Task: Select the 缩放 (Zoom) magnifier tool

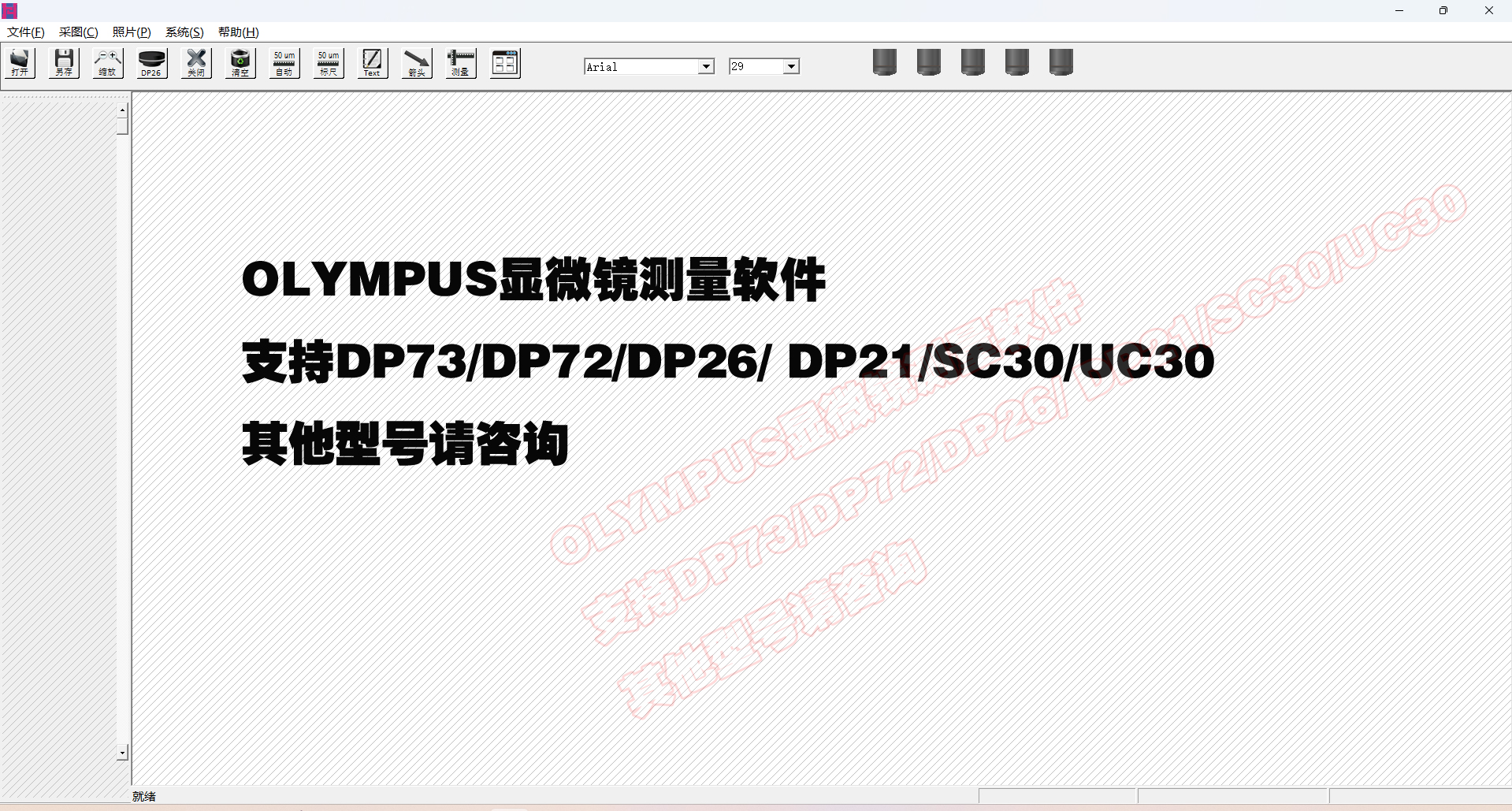Action: (x=108, y=63)
